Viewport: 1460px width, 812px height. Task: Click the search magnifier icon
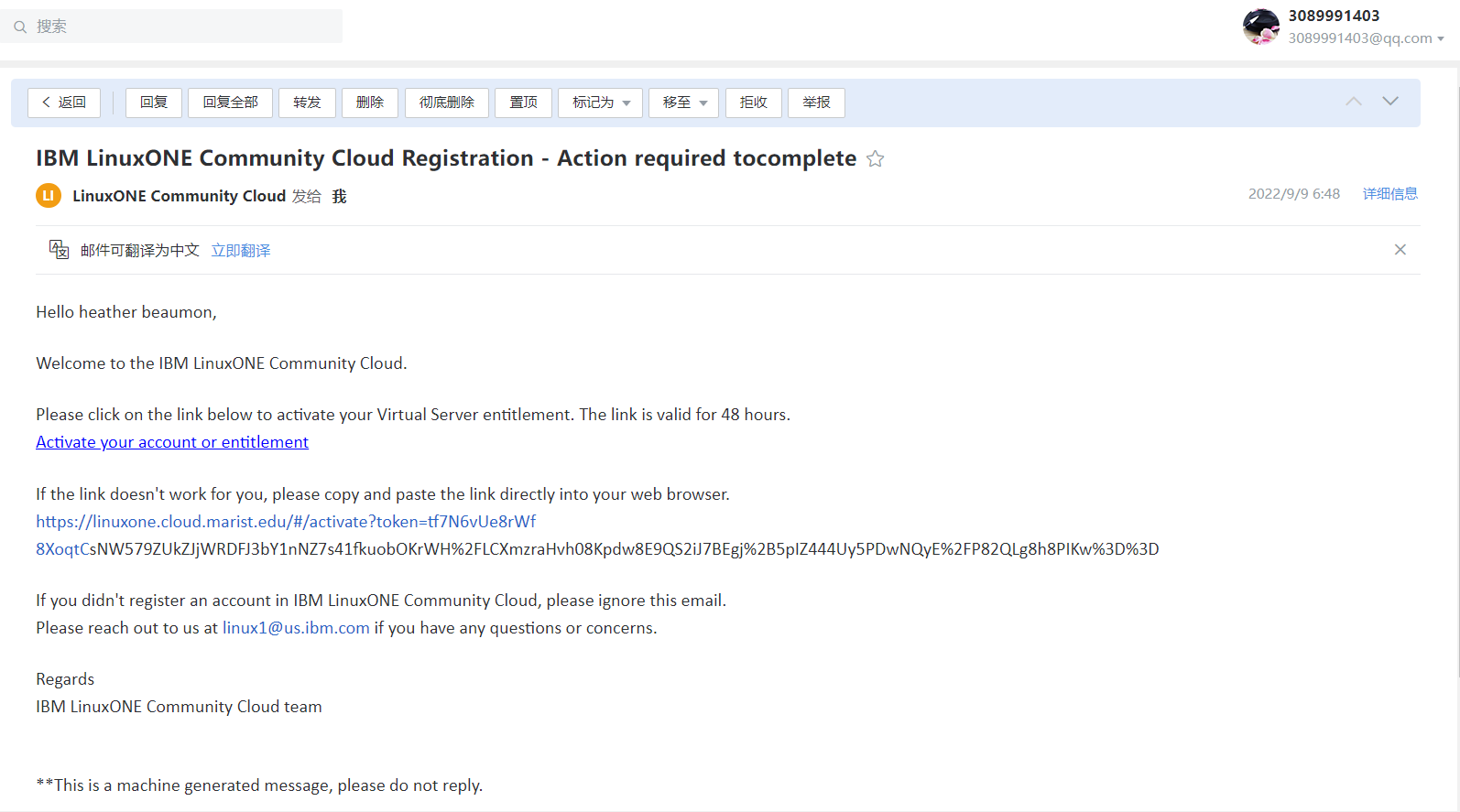(20, 27)
